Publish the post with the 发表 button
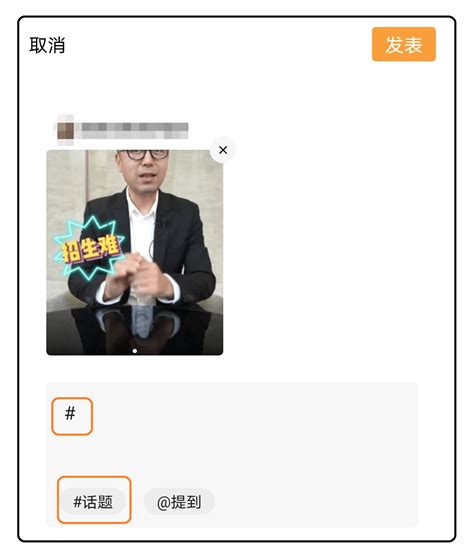474x560 pixels. 404,44
